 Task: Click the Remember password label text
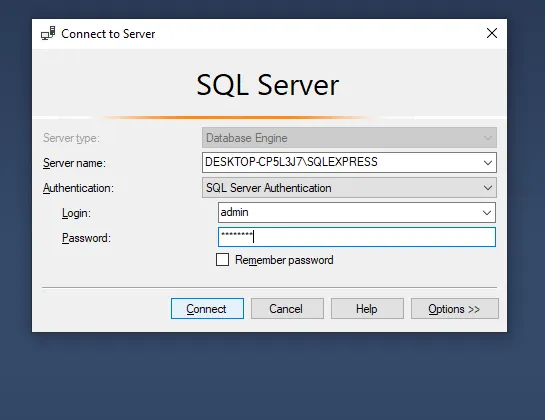(284, 260)
